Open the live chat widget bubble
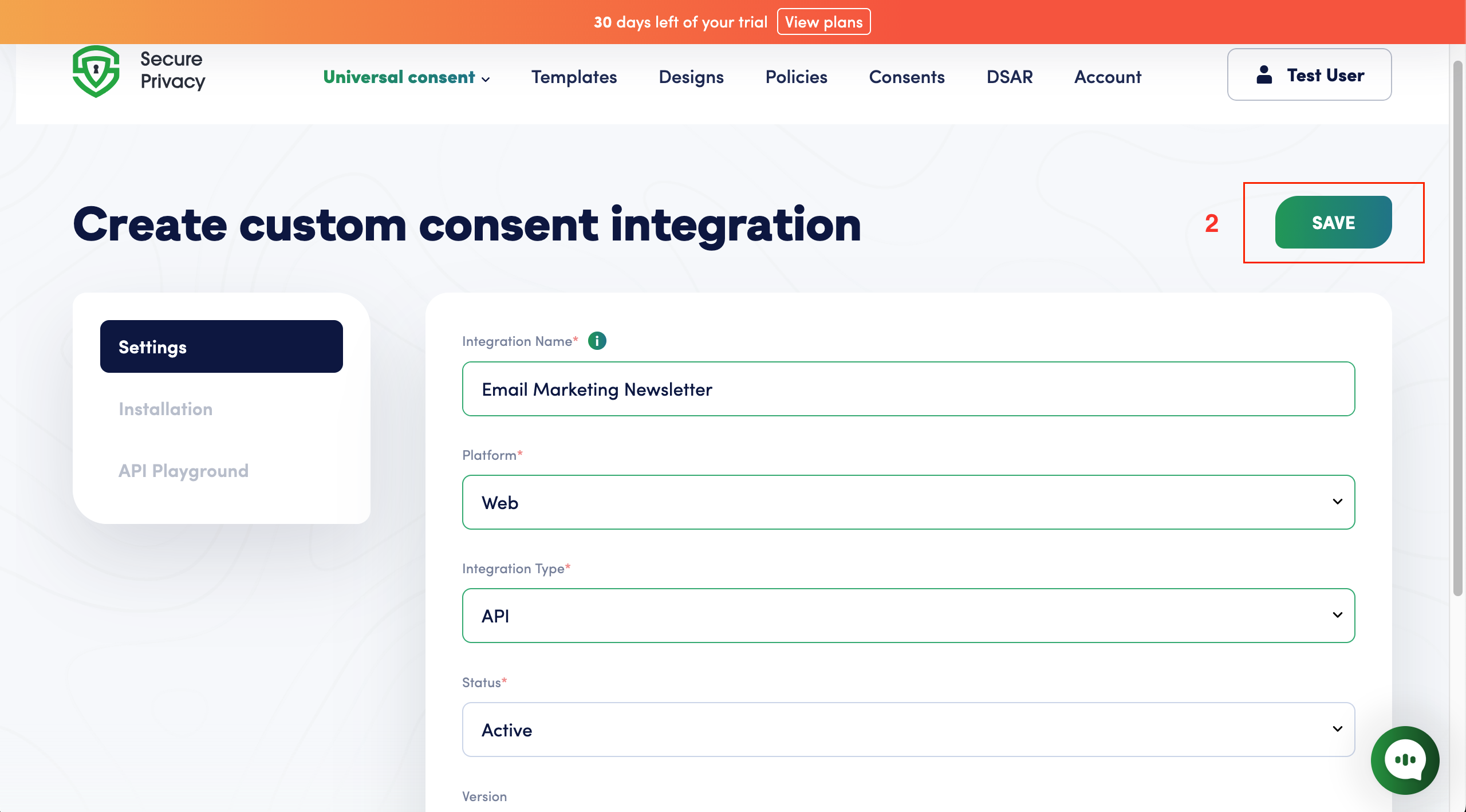 tap(1405, 760)
